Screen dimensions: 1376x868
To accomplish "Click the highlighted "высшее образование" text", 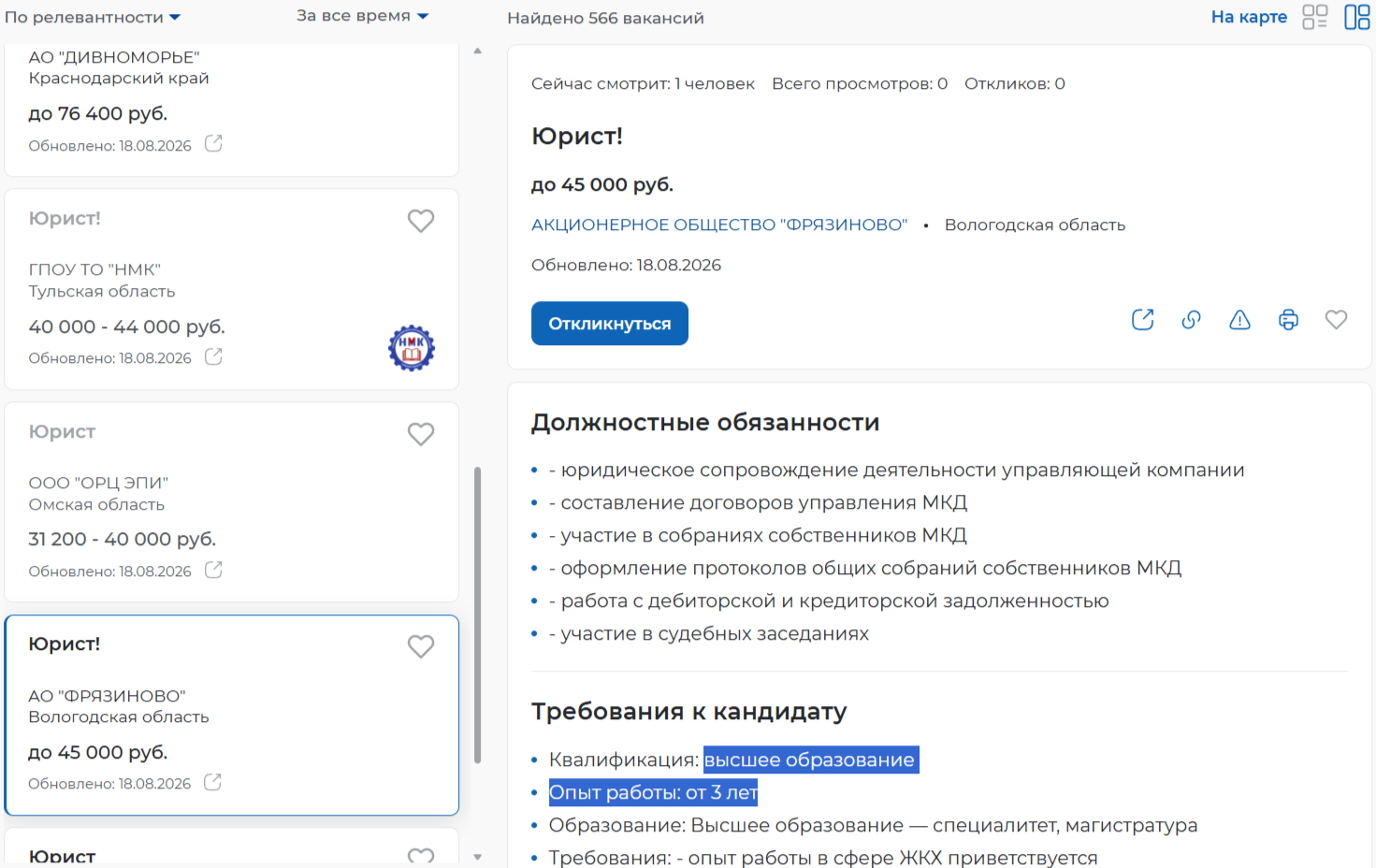I will point(811,759).
